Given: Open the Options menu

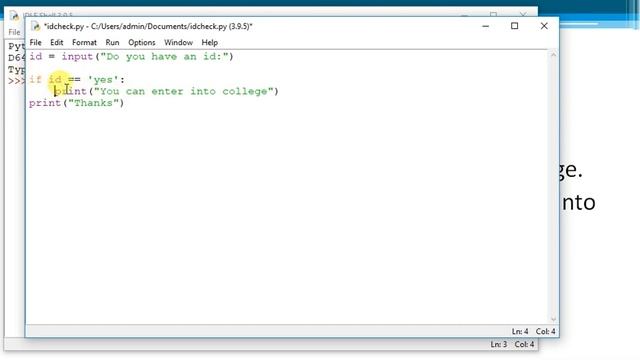Looking at the screenshot, I should pyautogui.click(x=142, y=42).
